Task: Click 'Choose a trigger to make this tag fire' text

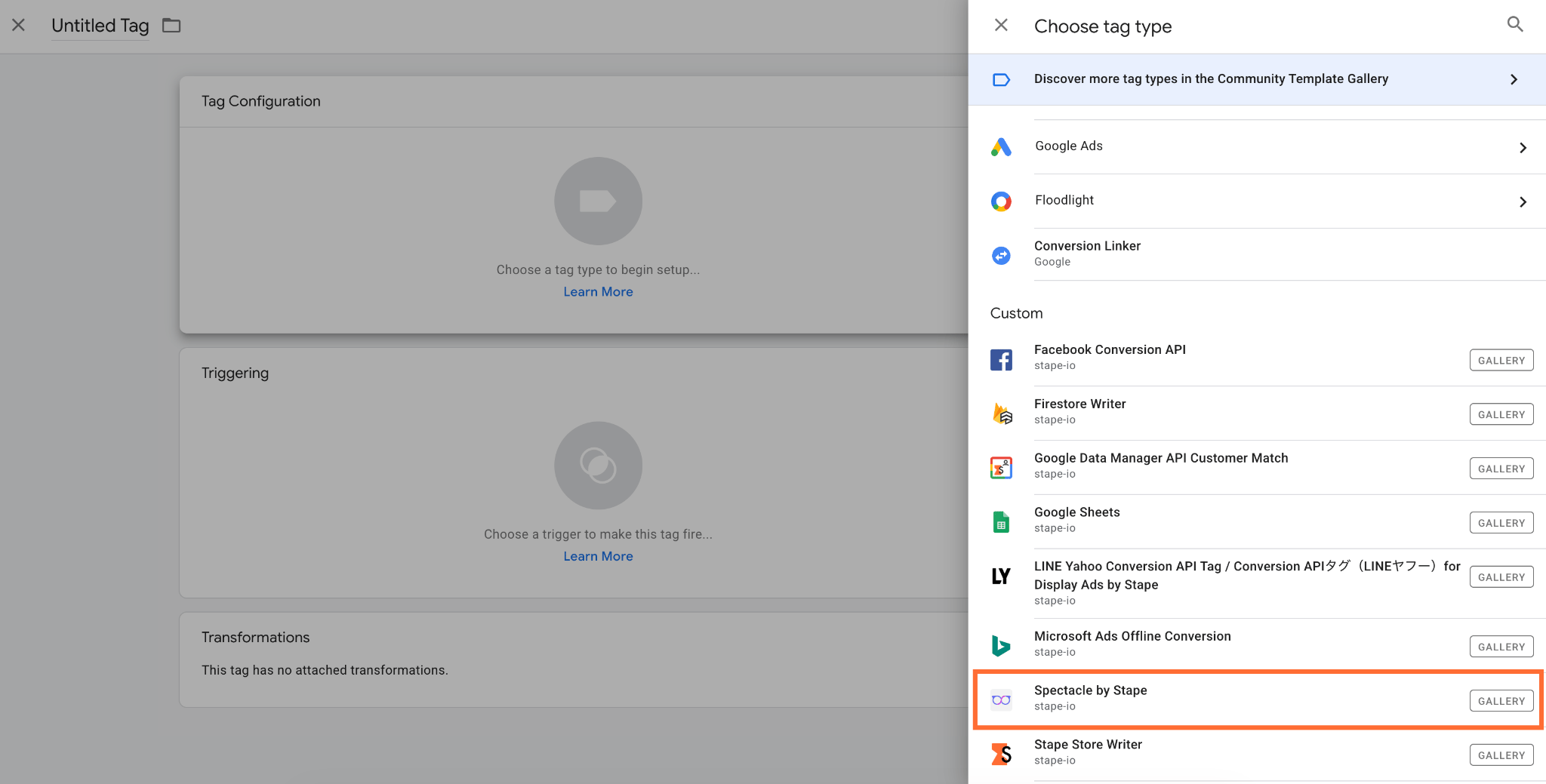Action: tap(598, 534)
